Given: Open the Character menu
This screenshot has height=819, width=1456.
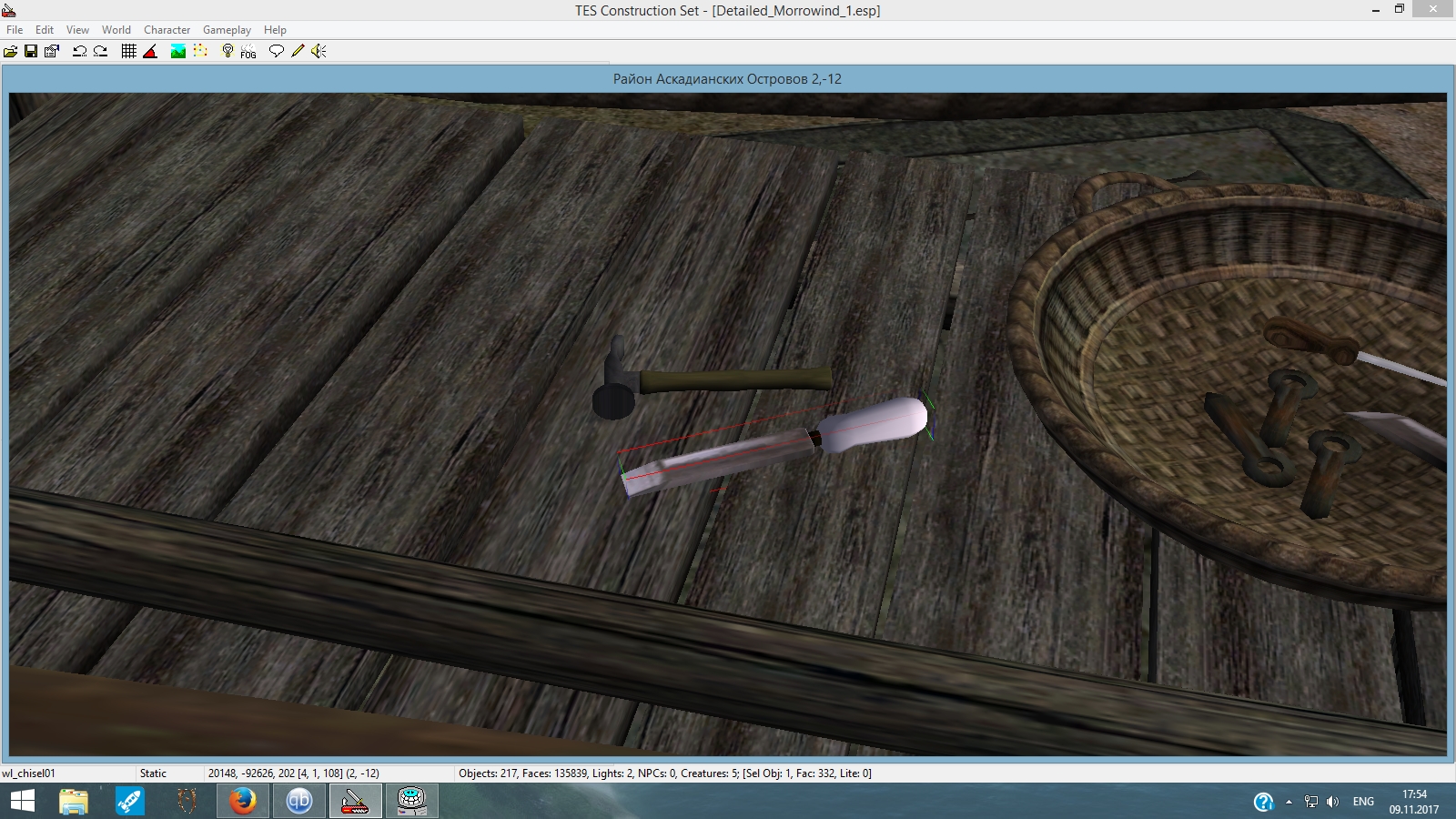Looking at the screenshot, I should 167,30.
